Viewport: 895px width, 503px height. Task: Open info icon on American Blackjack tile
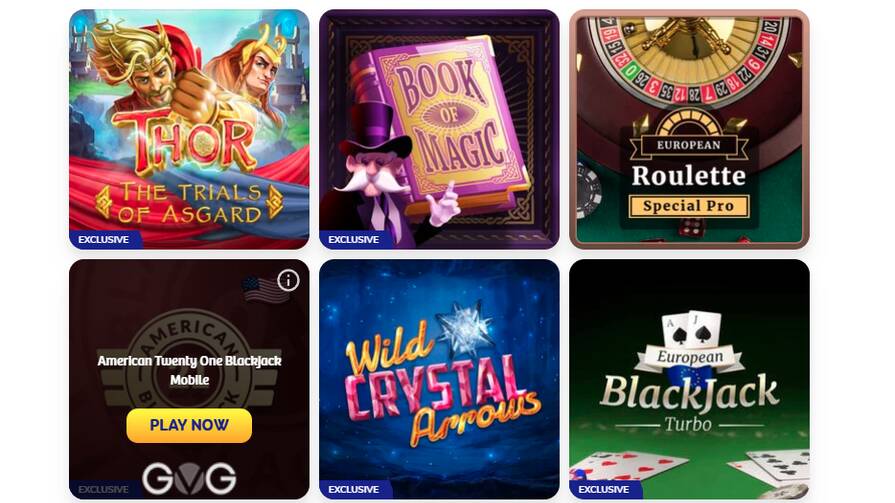[288, 280]
